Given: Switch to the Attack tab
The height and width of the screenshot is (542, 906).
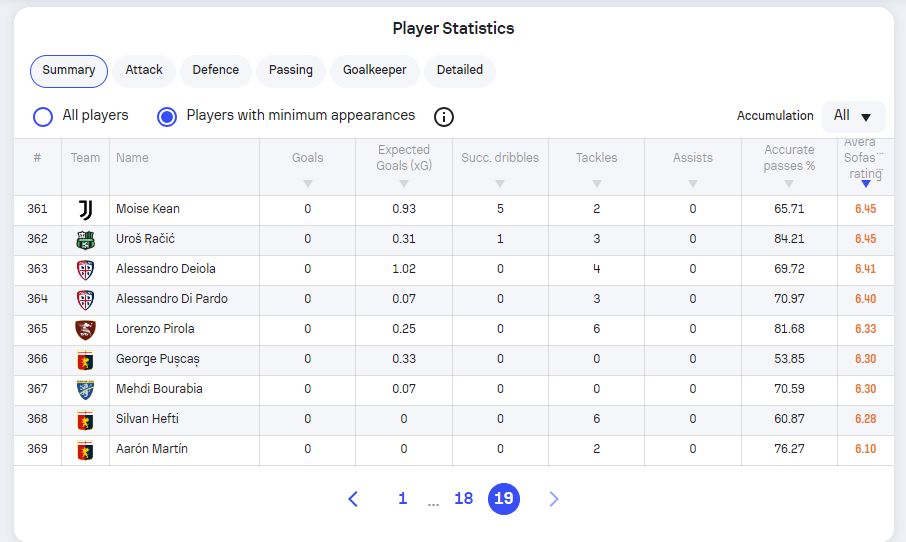Looking at the screenshot, I should pos(144,71).
